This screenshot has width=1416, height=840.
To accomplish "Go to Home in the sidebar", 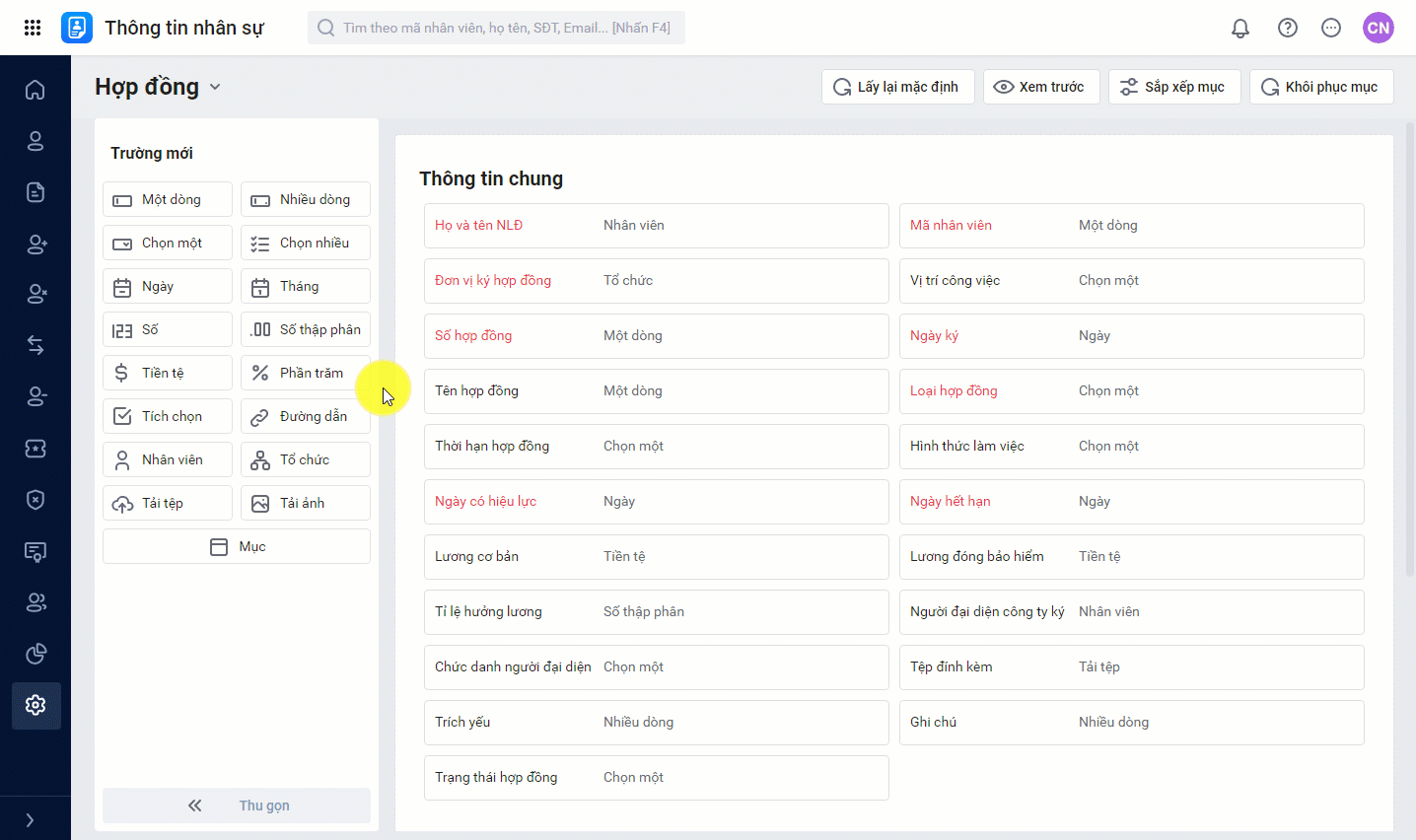I will [35, 90].
